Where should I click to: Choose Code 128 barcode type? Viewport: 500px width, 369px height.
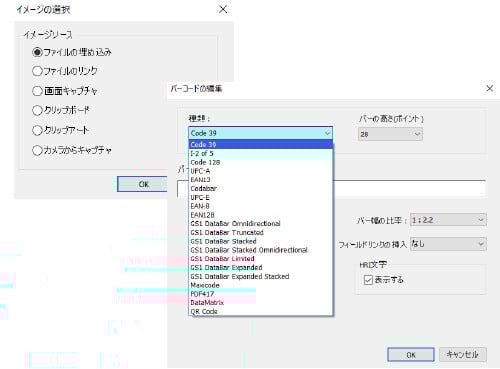(x=261, y=162)
